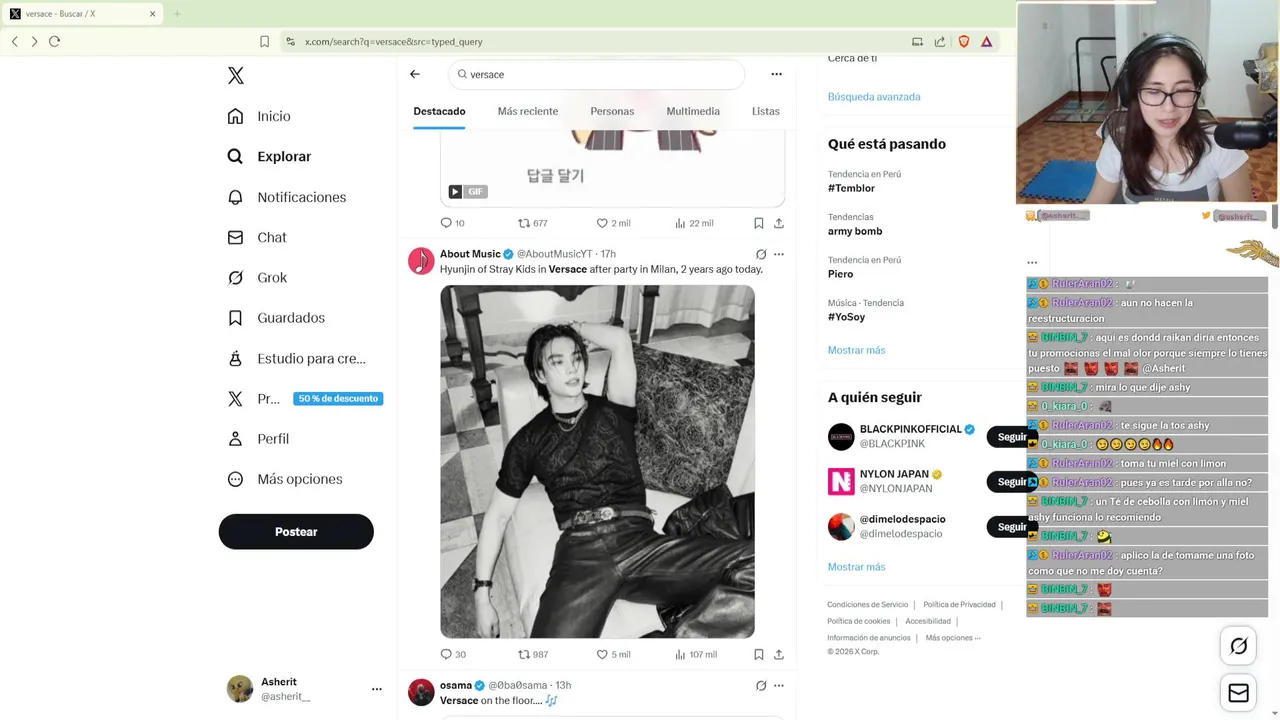Open the Brave Shields lion icon

[964, 41]
